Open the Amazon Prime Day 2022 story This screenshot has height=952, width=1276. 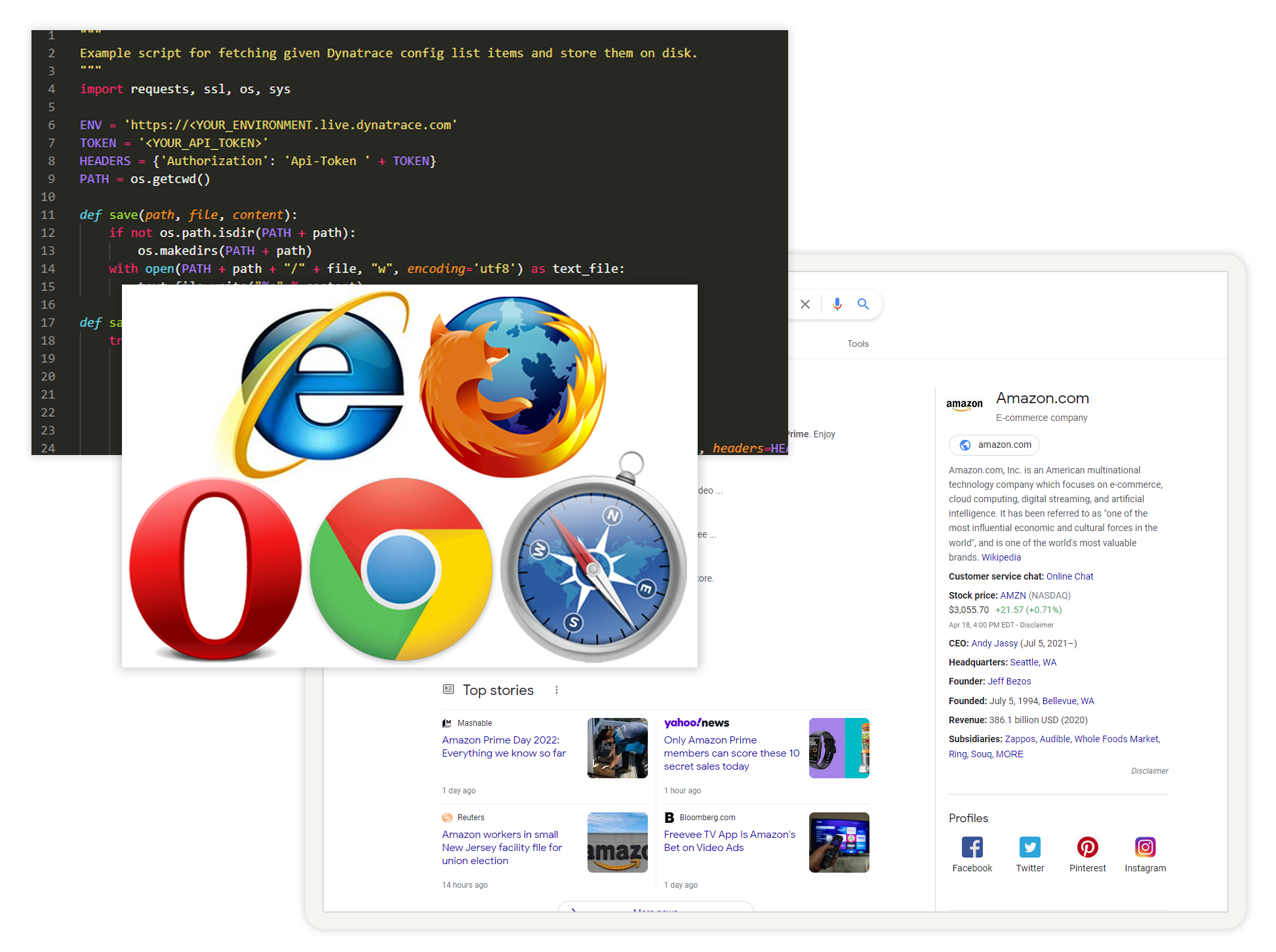tap(504, 746)
